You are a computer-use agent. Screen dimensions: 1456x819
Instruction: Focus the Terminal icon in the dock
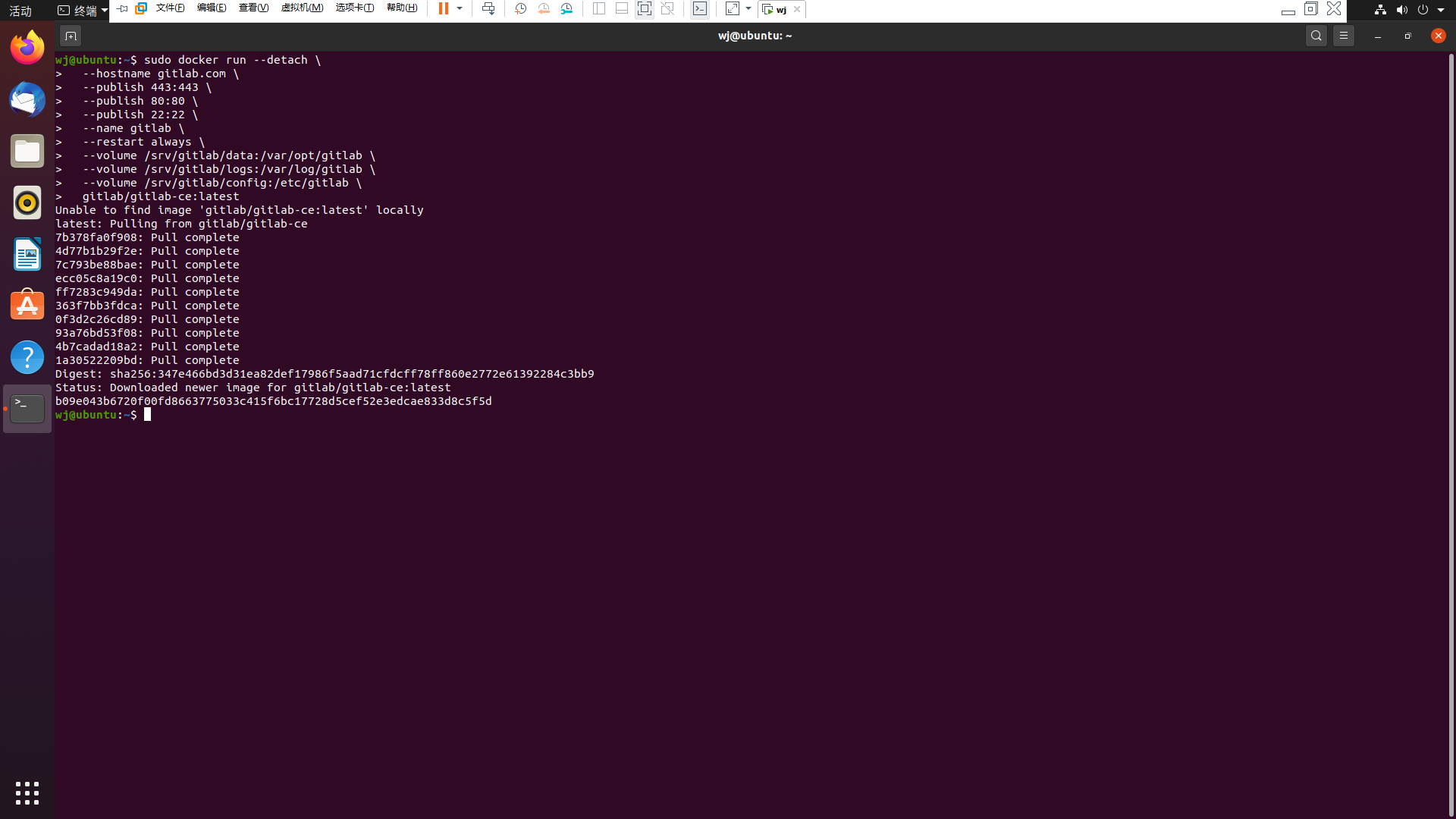27,409
